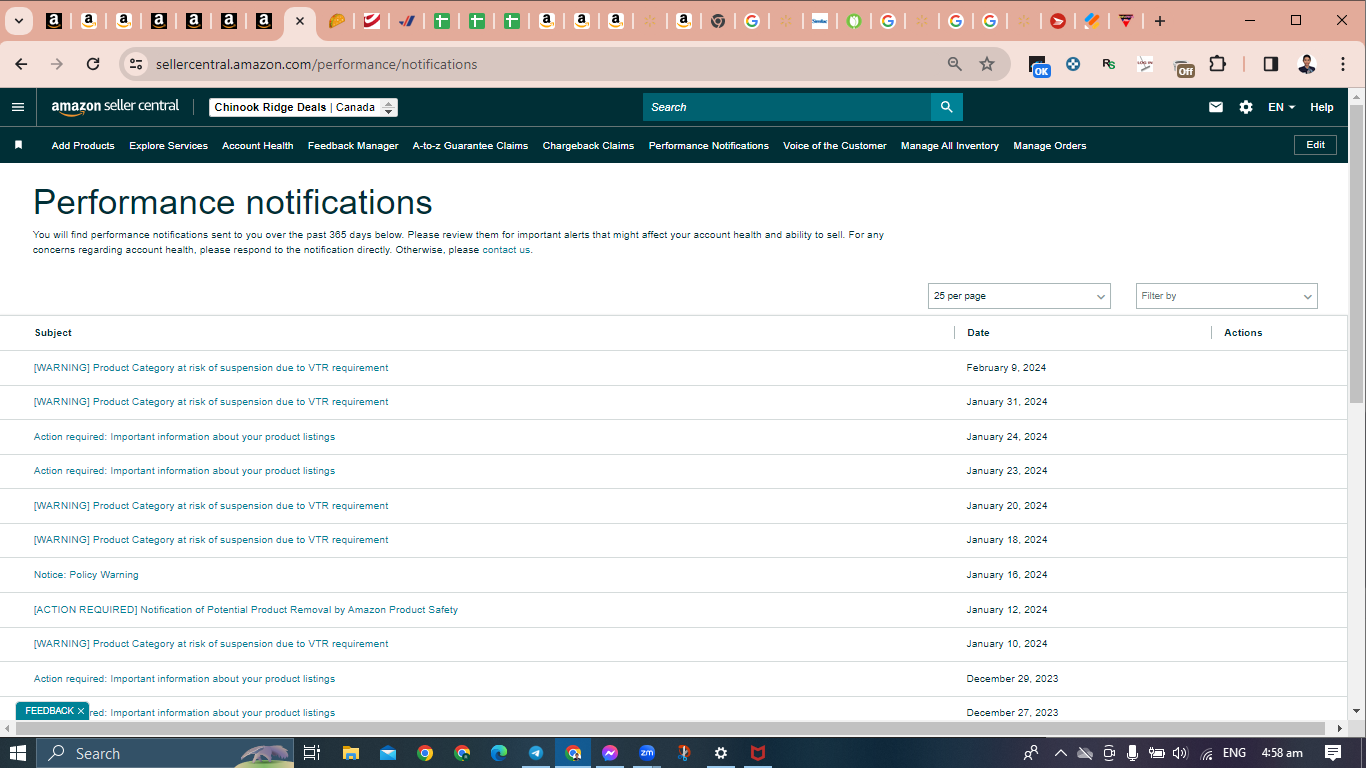Click the bookmark flag icon beside Add Products
This screenshot has height=768, width=1366.
pyautogui.click(x=18, y=145)
